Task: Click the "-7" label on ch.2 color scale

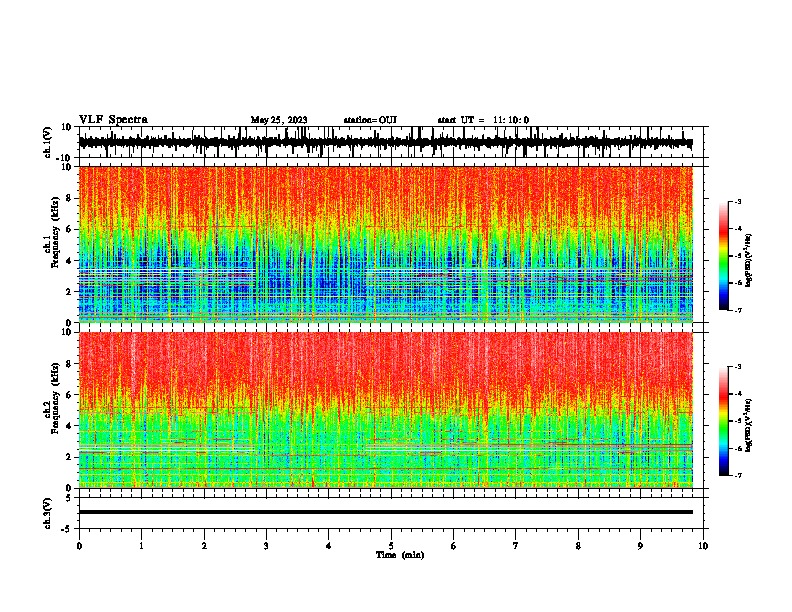Action: pos(737,475)
